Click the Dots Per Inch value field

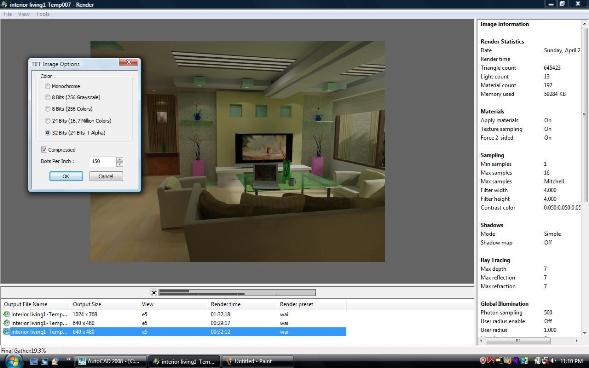coord(103,161)
